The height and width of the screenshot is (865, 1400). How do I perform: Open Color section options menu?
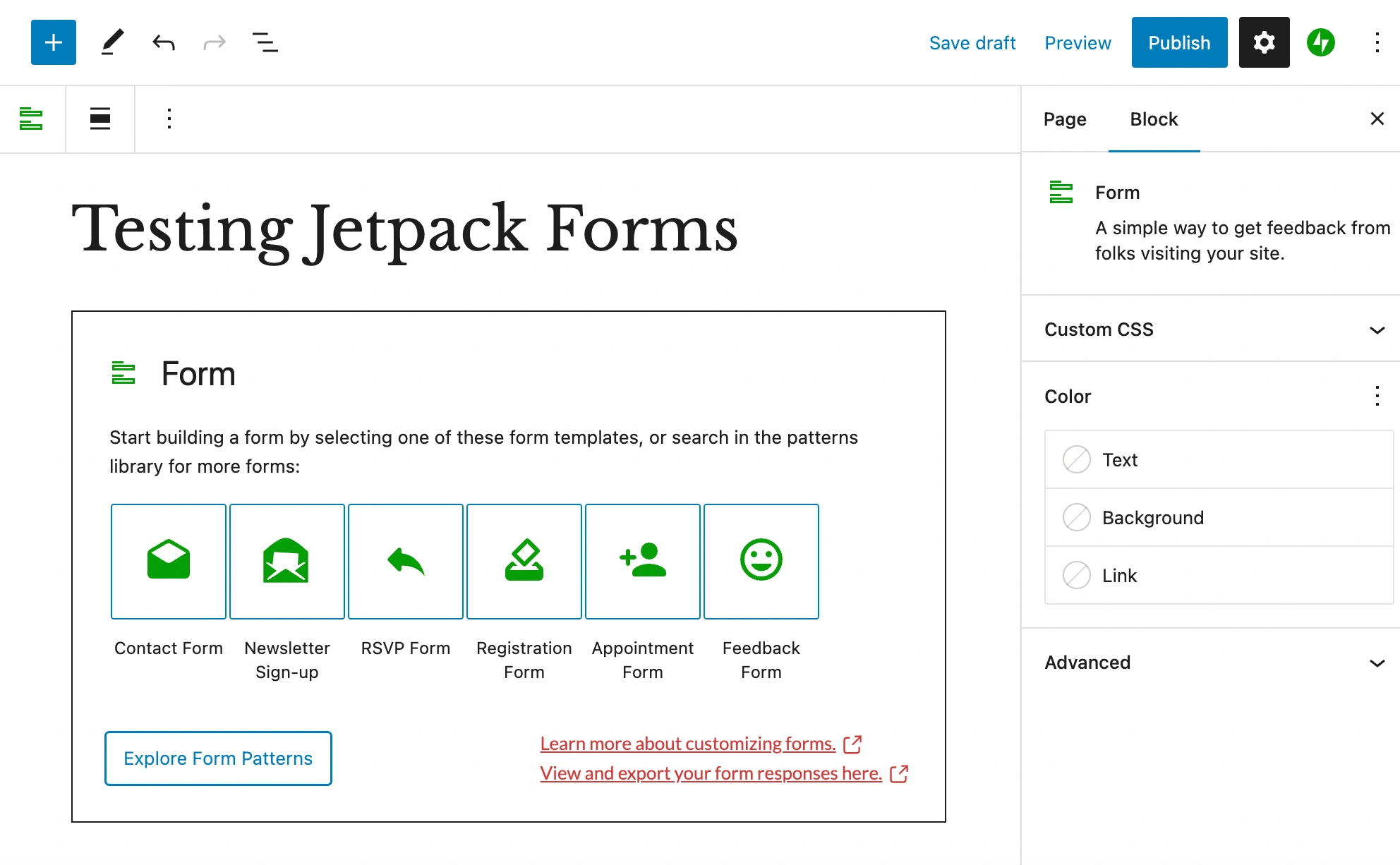1377,396
